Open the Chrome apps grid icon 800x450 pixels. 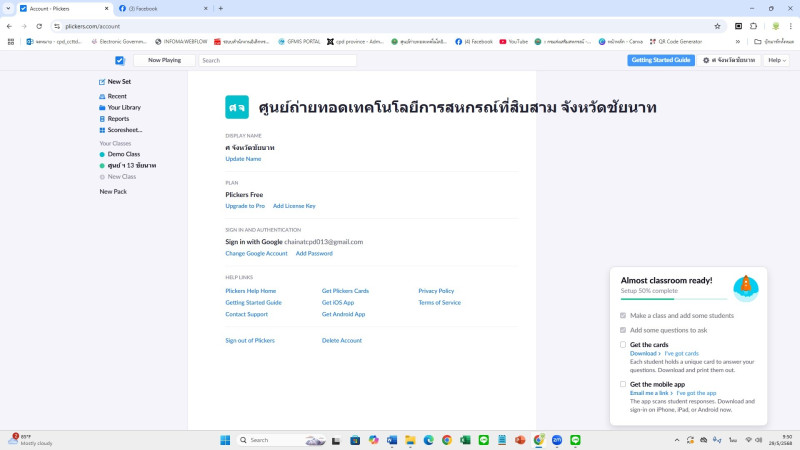click(11, 41)
